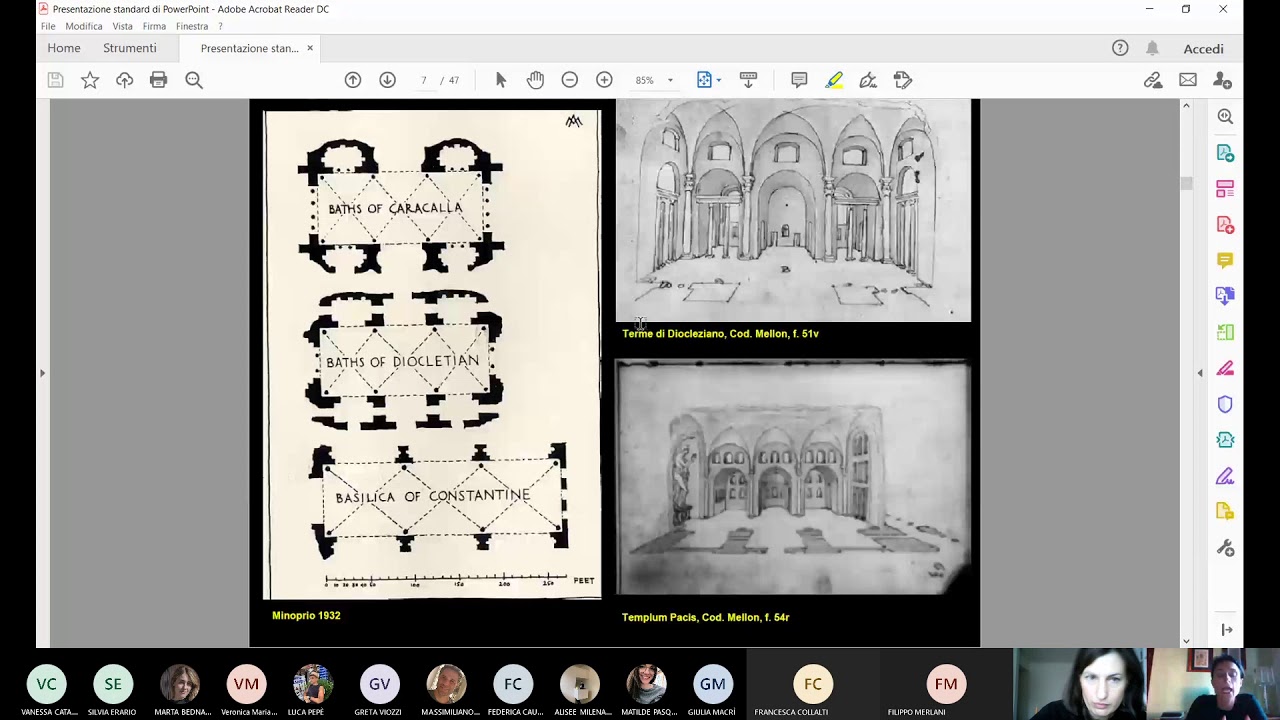
Task: Click the add person share icon
Action: point(1222,80)
